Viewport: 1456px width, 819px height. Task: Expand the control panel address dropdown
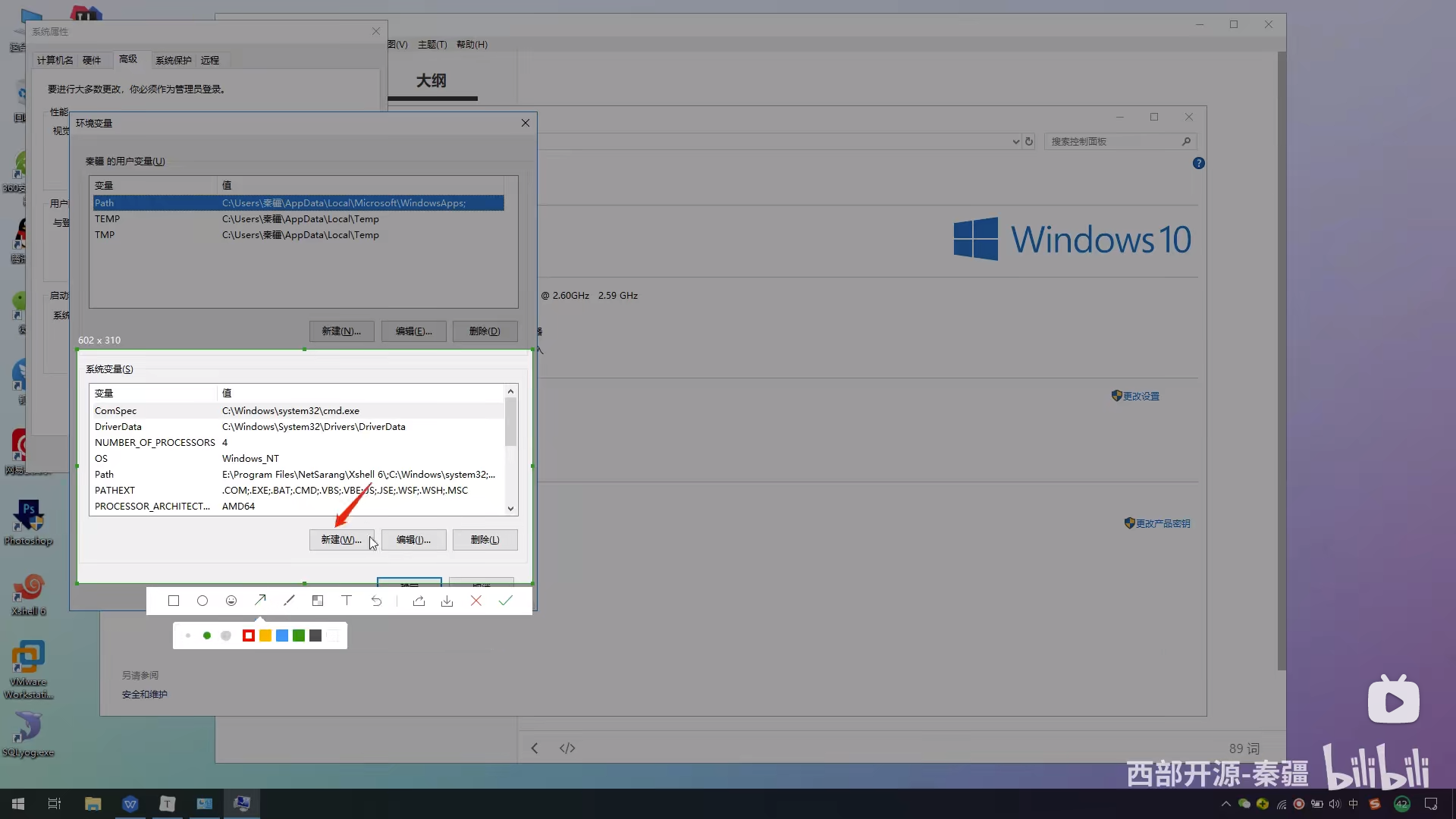pyautogui.click(x=1016, y=142)
